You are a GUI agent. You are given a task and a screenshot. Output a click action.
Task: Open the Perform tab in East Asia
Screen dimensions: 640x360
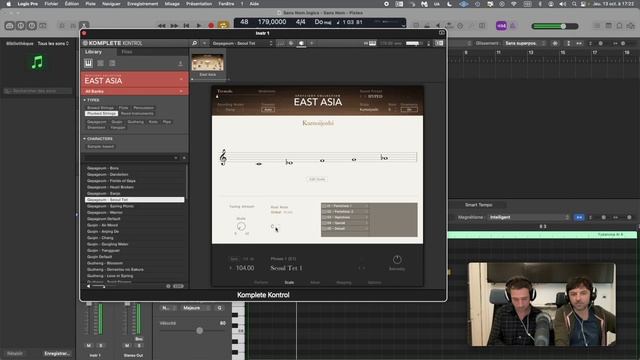261,282
